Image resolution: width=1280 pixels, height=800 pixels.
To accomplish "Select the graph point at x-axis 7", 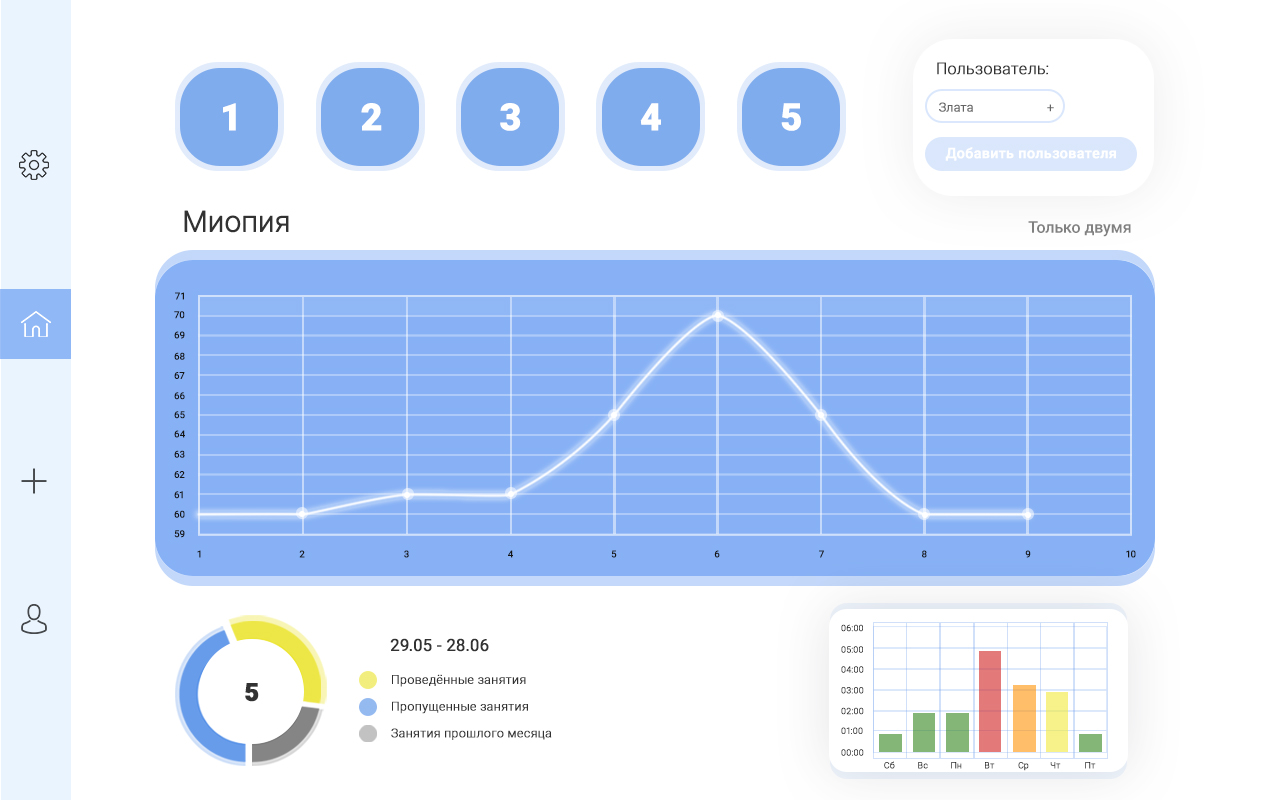I will pyautogui.click(x=821, y=415).
